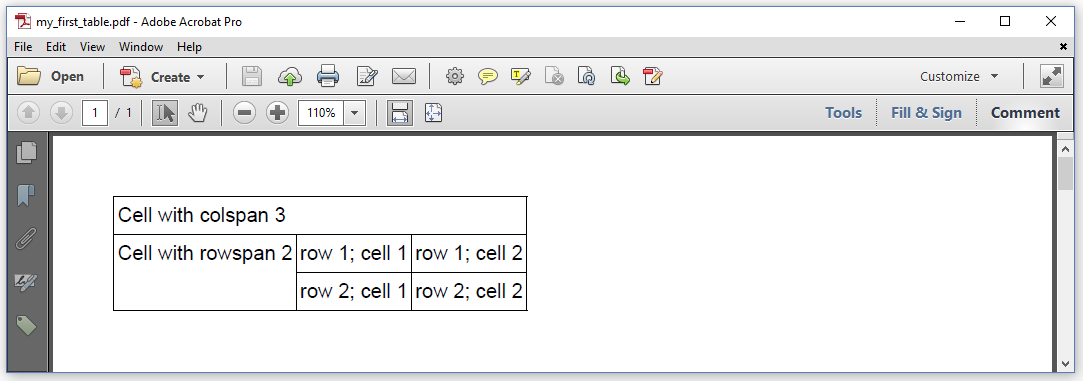Click the page number input field

(95, 113)
